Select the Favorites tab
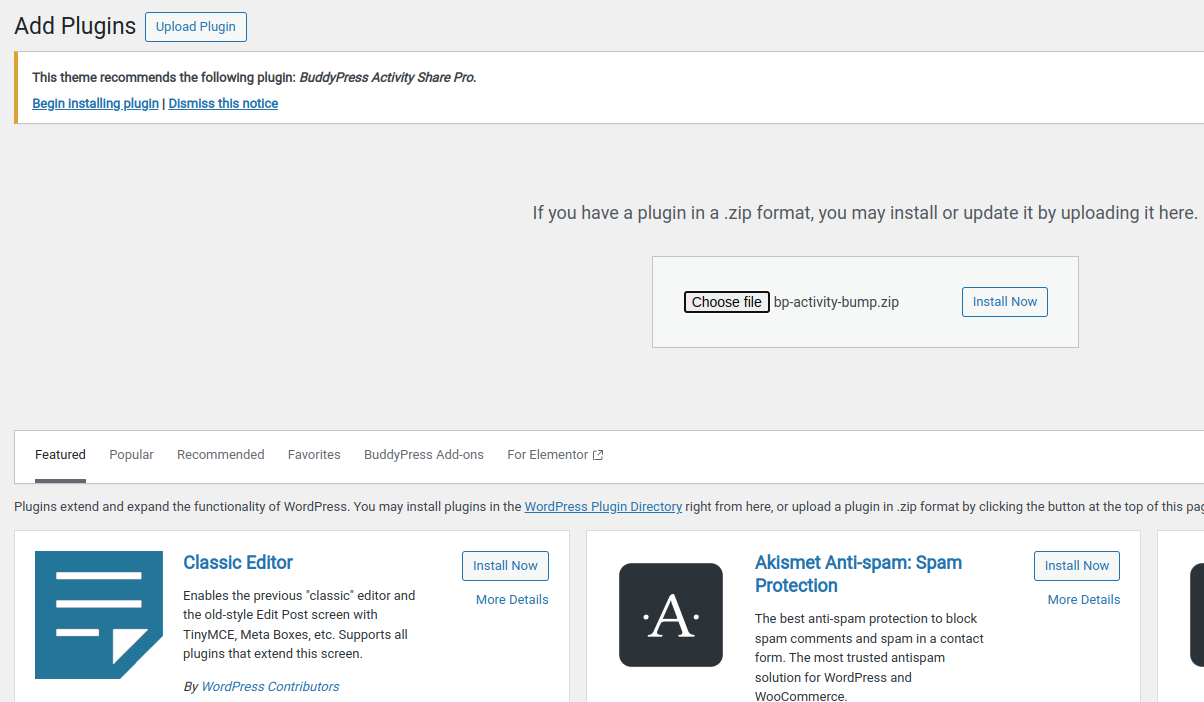This screenshot has width=1204, height=702. 314,454
